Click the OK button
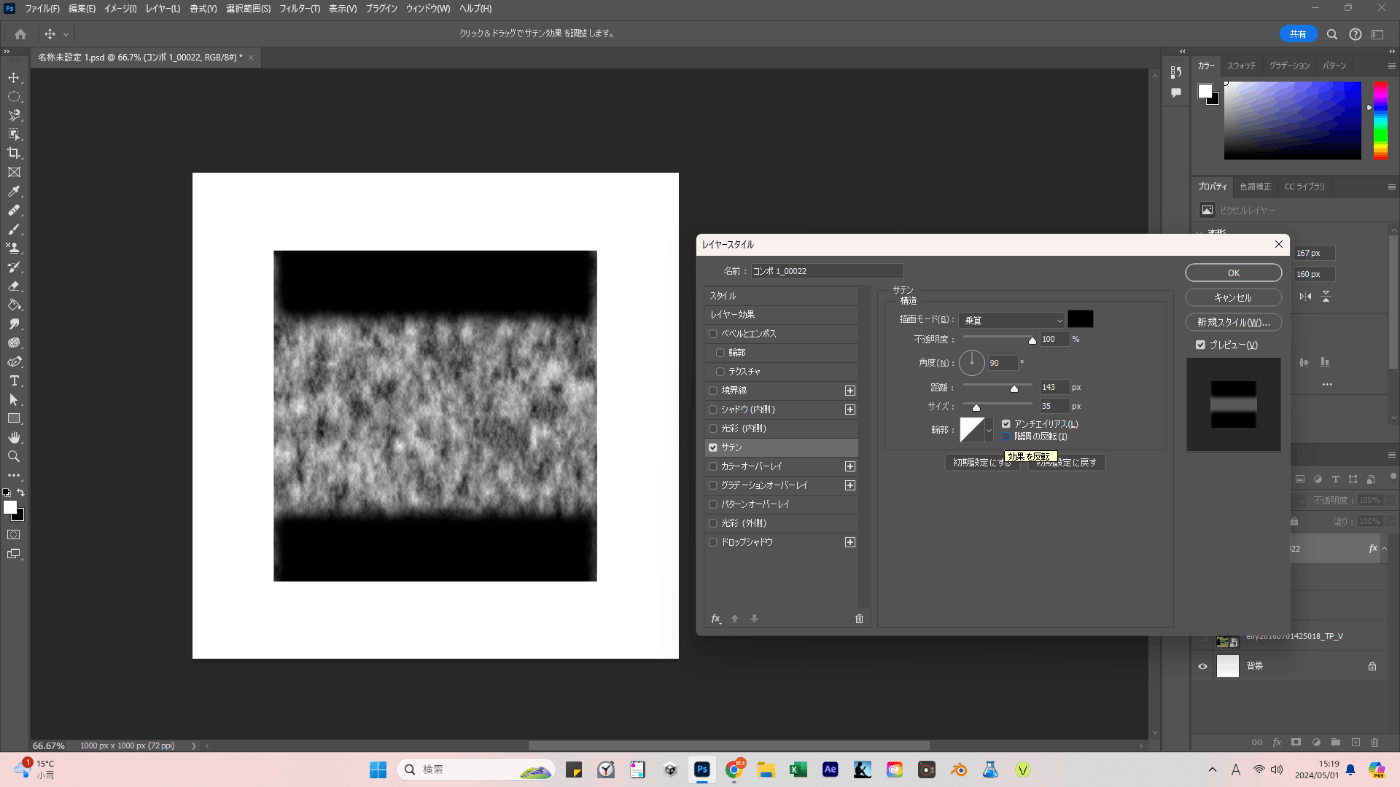This screenshot has height=787, width=1400. click(x=1233, y=273)
